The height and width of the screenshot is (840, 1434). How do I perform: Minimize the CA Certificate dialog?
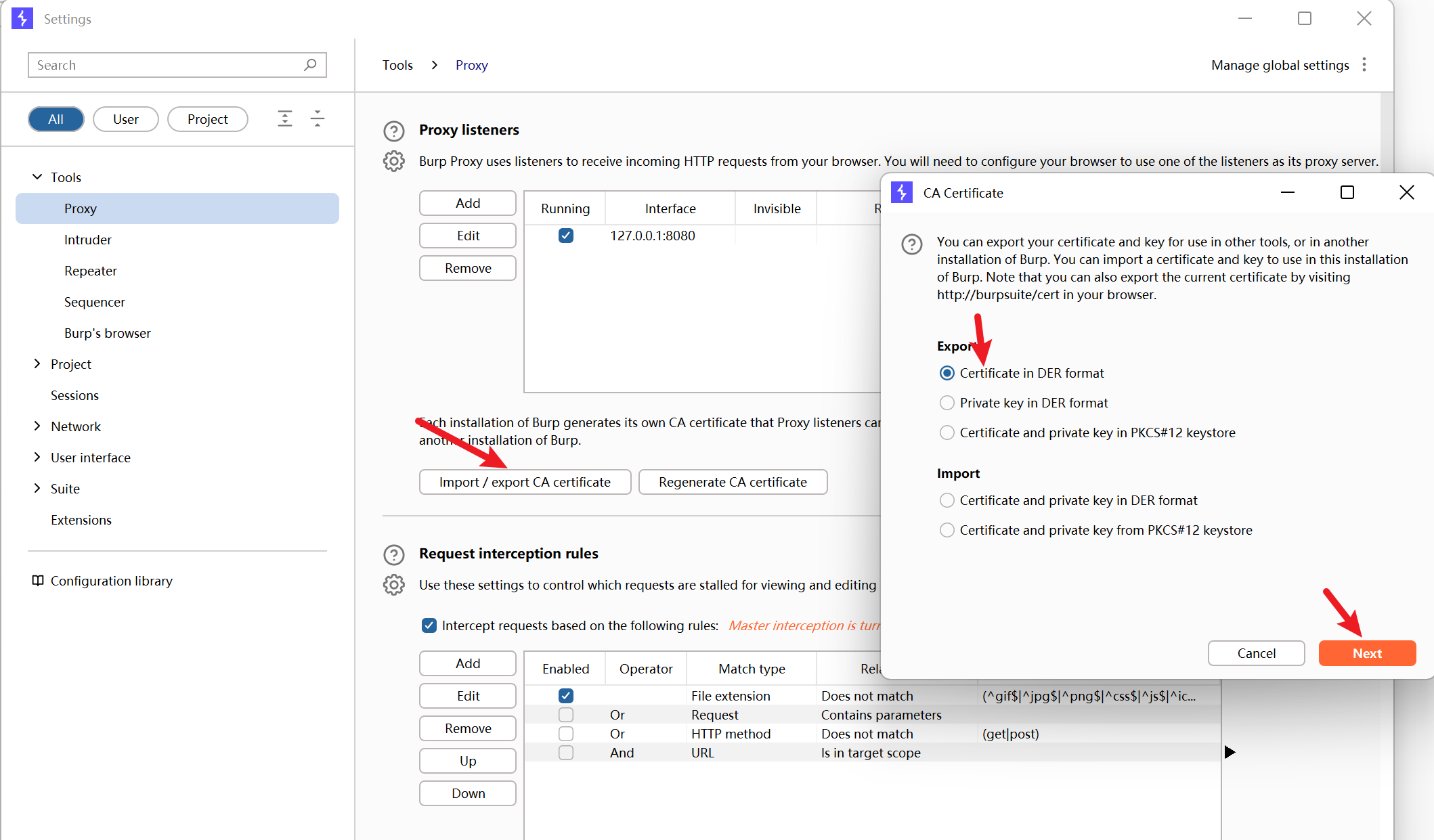pos(1288,193)
